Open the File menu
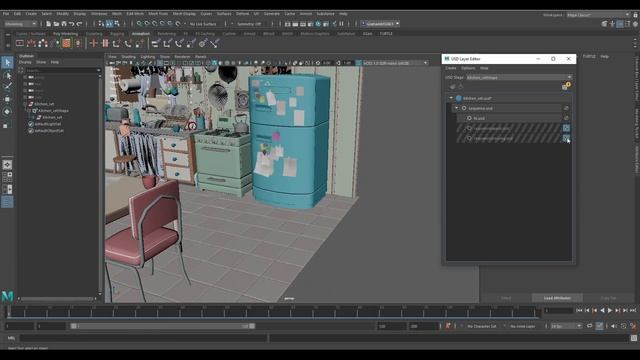Viewport: 640px width, 360px height. point(6,14)
